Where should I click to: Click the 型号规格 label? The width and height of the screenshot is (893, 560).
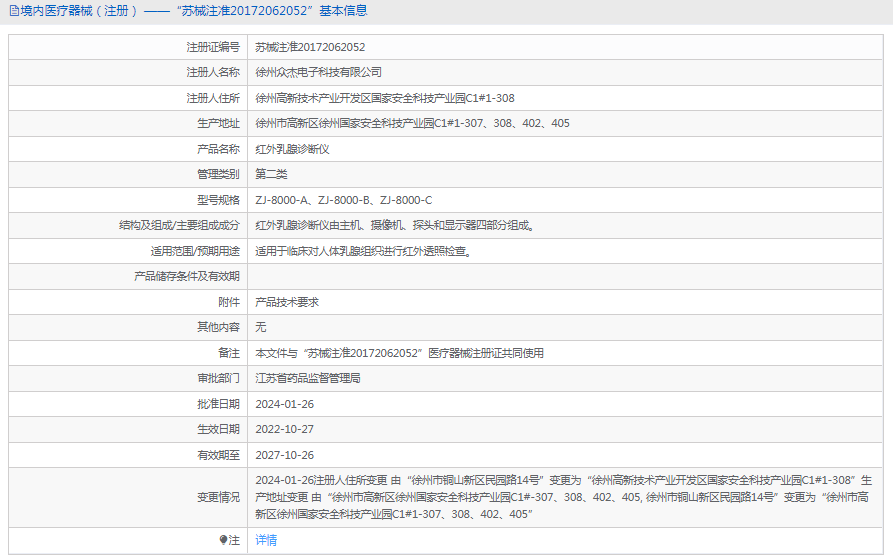click(219, 200)
